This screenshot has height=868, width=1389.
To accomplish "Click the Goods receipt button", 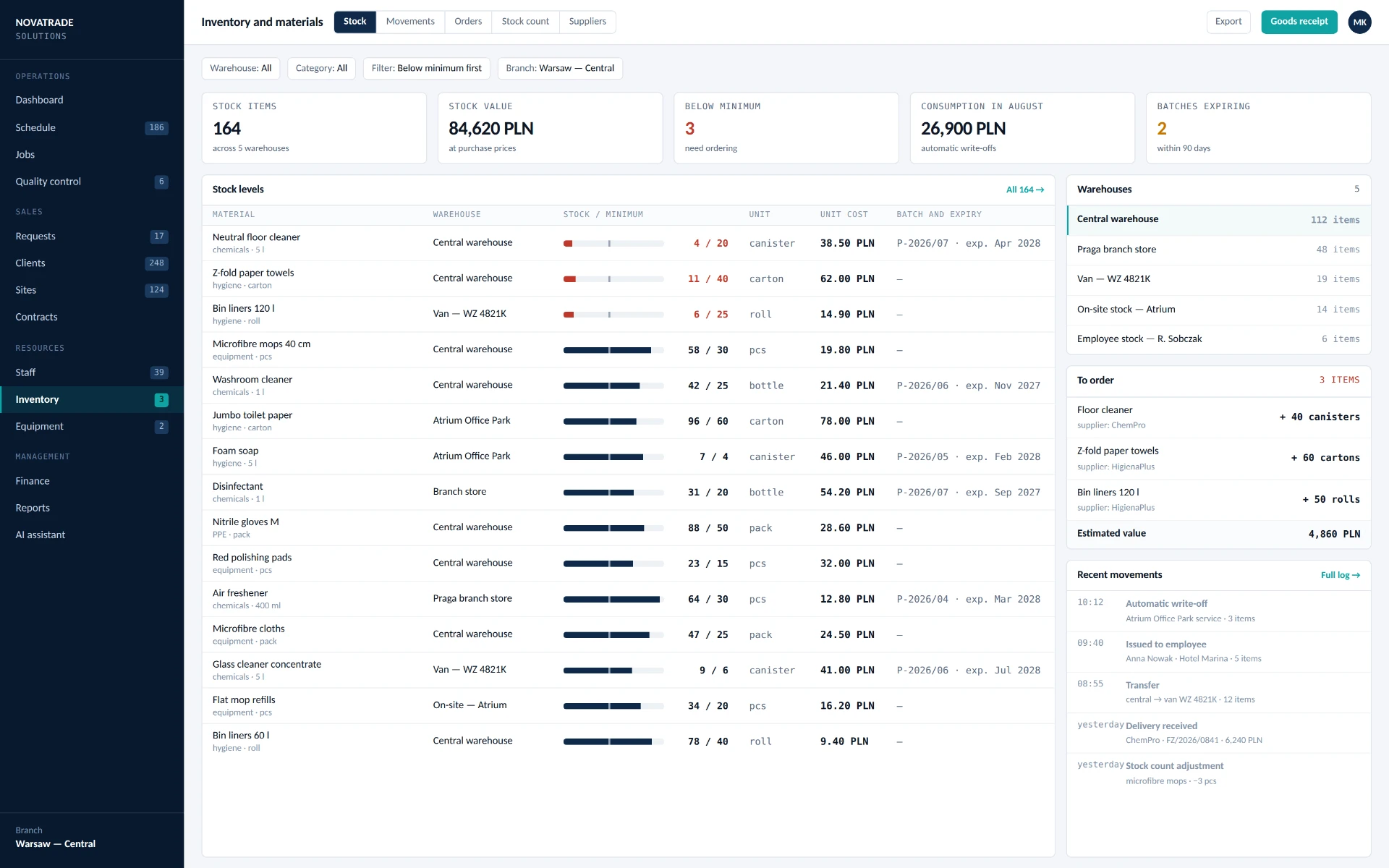I will click(x=1299, y=22).
